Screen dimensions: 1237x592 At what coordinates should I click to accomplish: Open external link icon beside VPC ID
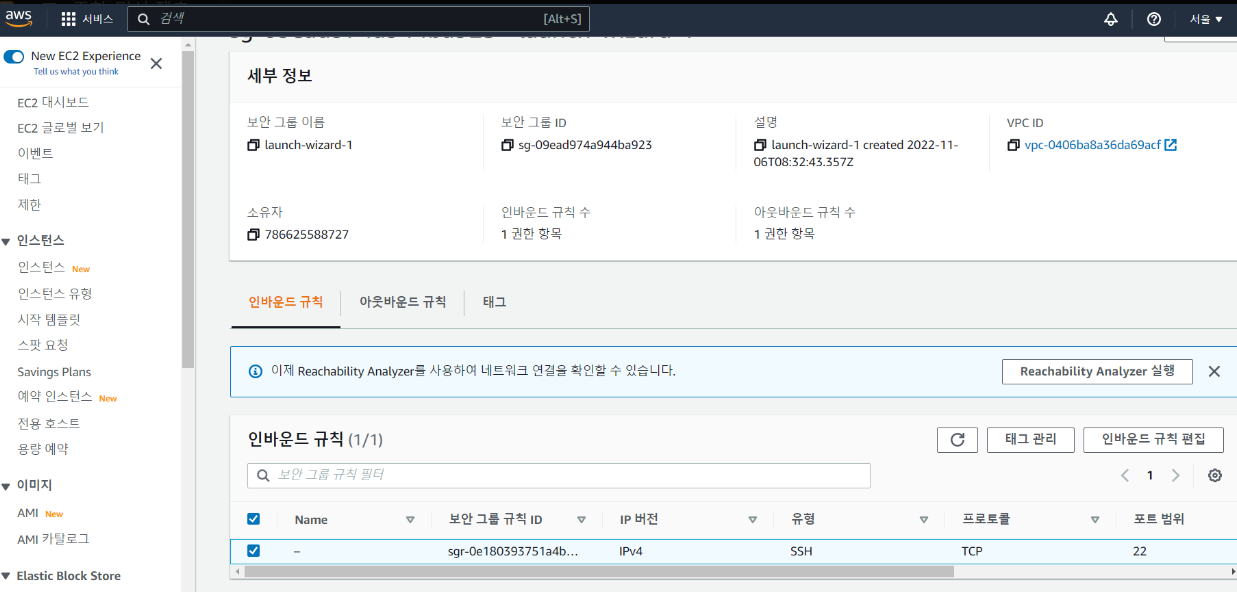pyautogui.click(x=1171, y=145)
